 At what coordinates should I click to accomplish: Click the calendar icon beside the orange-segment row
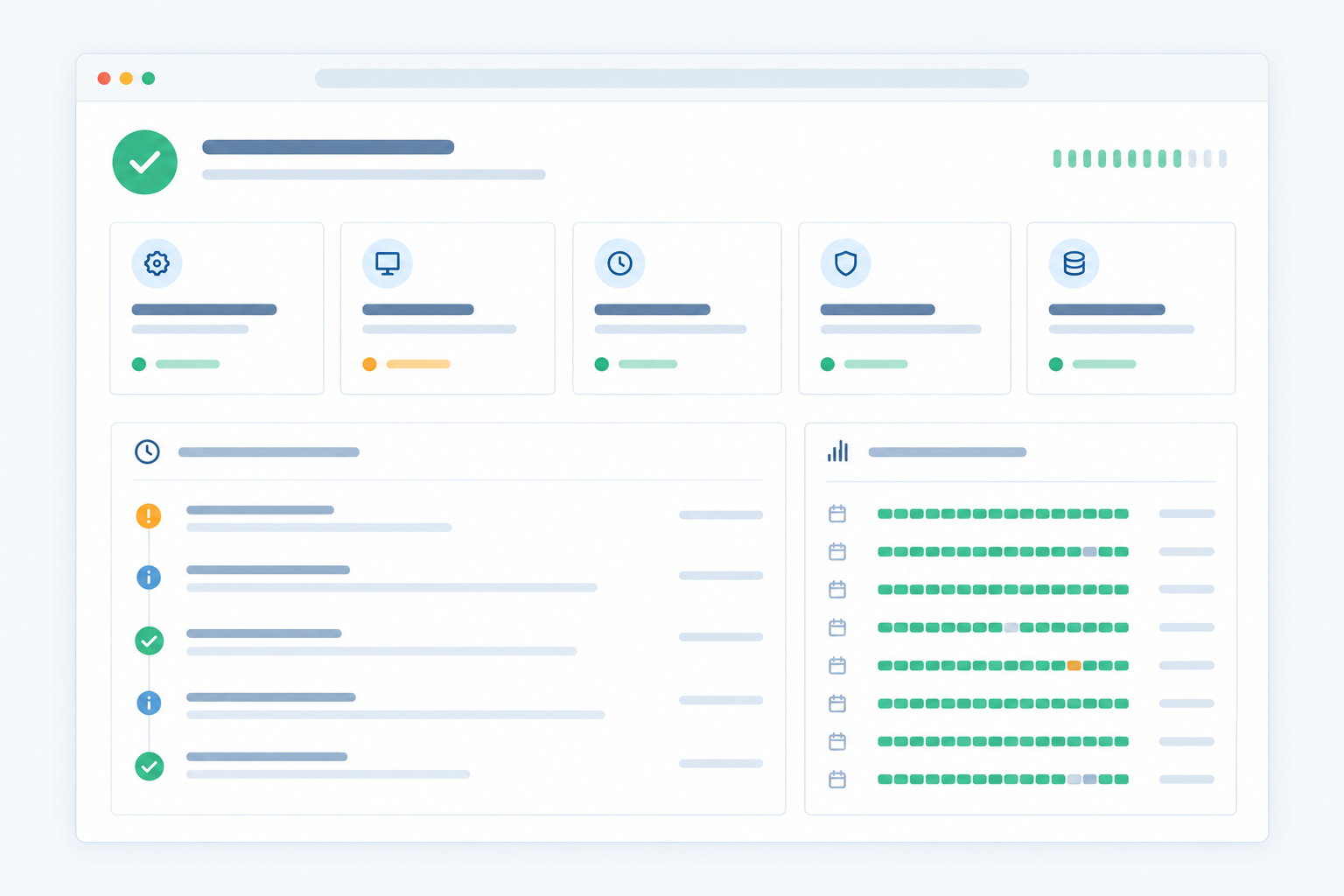tap(837, 666)
